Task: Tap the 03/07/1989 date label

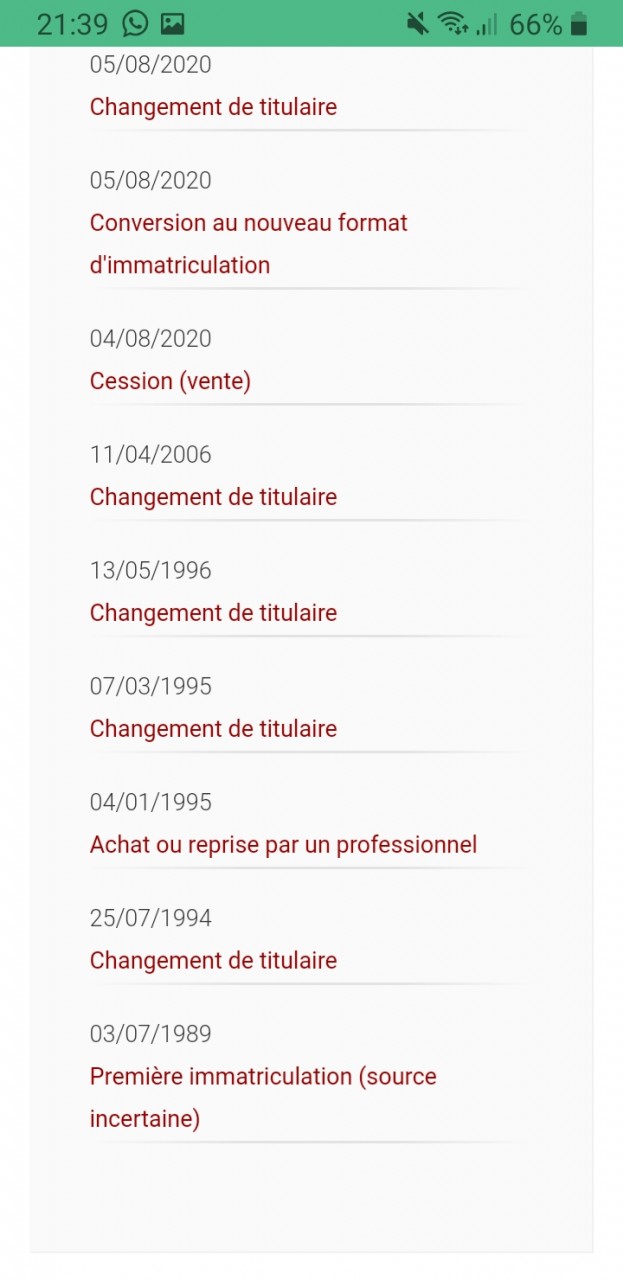Action: 151,1034
